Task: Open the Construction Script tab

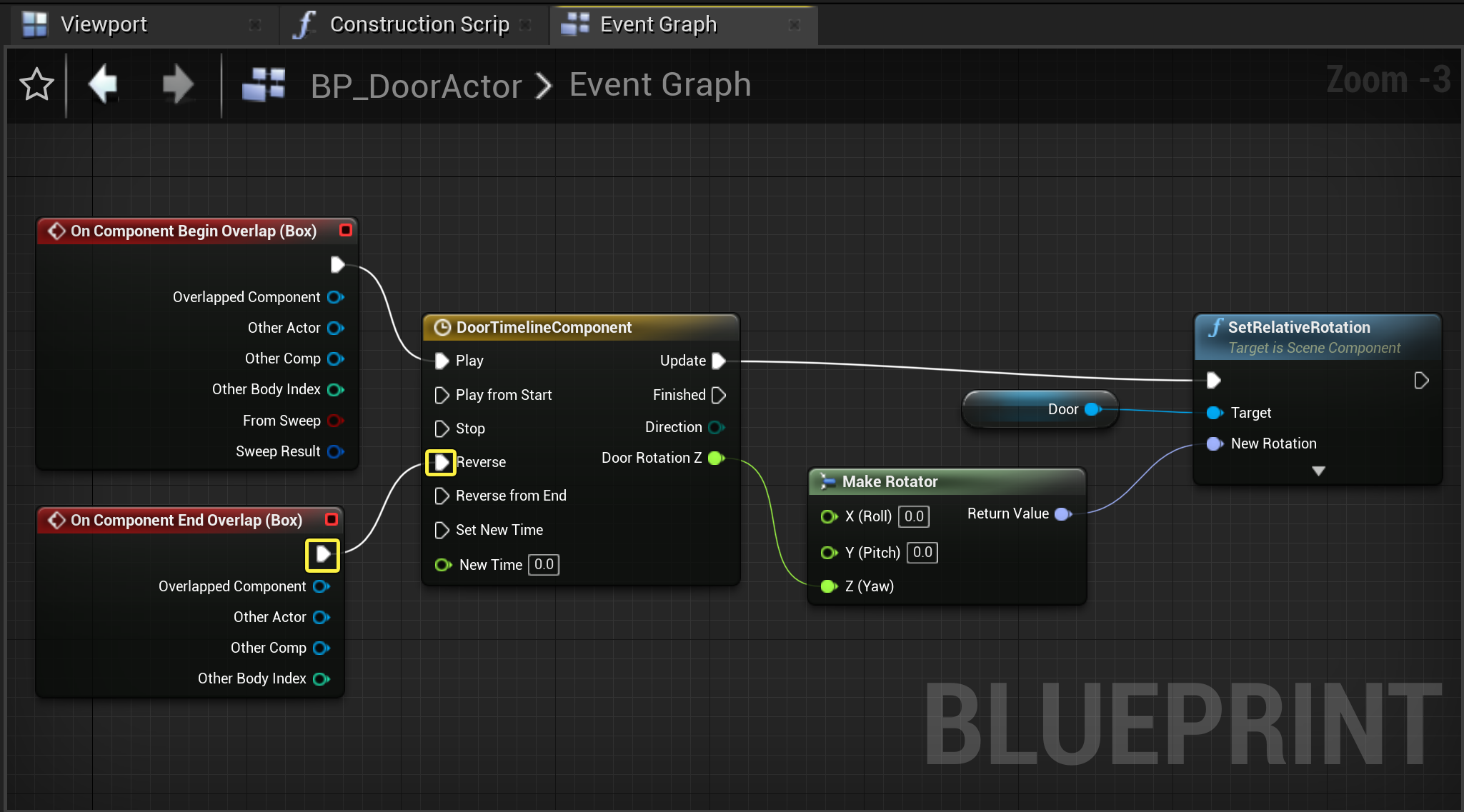Action: coord(419,24)
